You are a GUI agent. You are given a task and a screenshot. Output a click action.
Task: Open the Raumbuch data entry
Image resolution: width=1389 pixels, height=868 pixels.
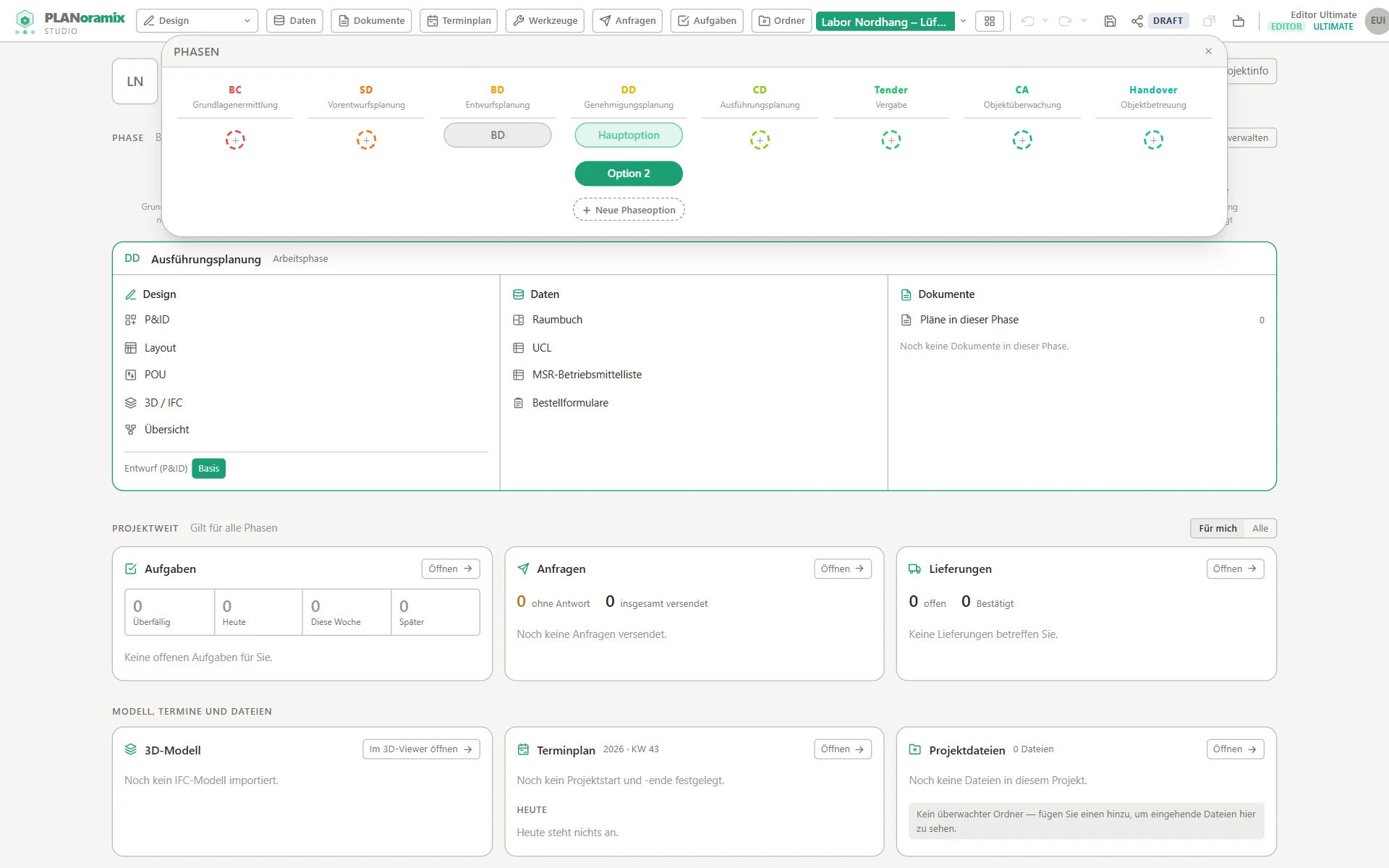pos(694,320)
